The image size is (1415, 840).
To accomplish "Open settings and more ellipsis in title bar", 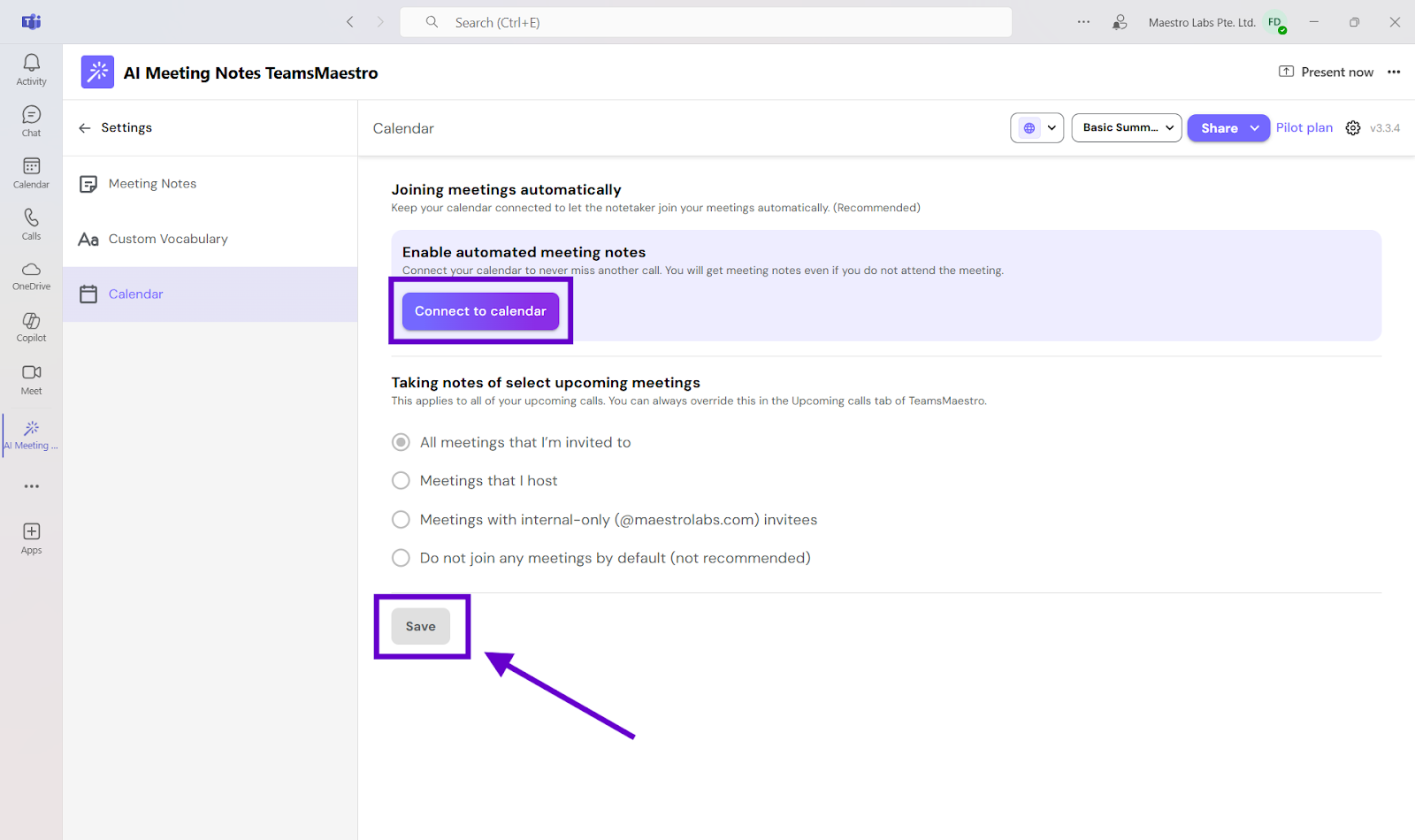I will pyautogui.click(x=1083, y=22).
